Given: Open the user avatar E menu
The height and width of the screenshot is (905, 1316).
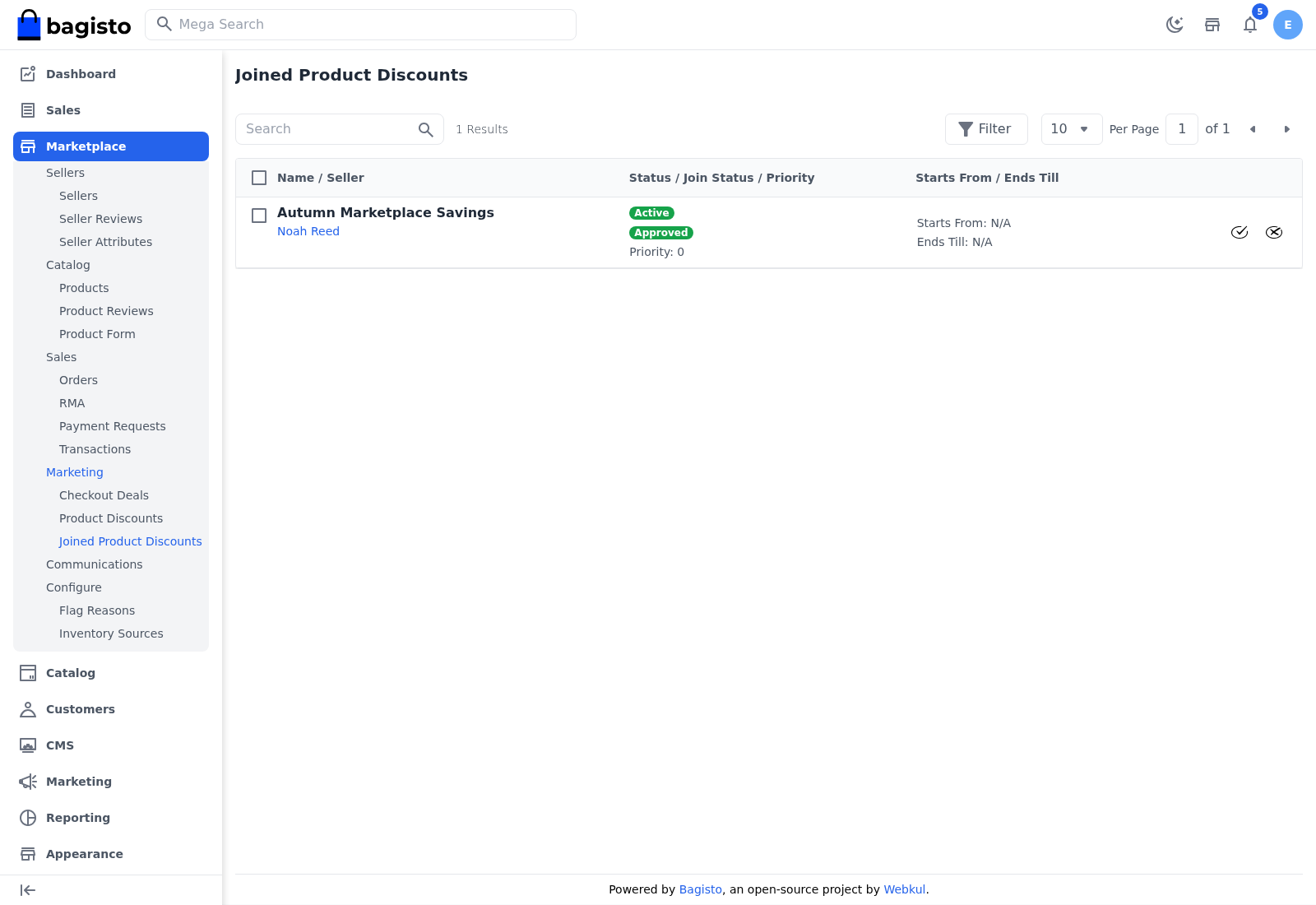Looking at the screenshot, I should [x=1288, y=25].
